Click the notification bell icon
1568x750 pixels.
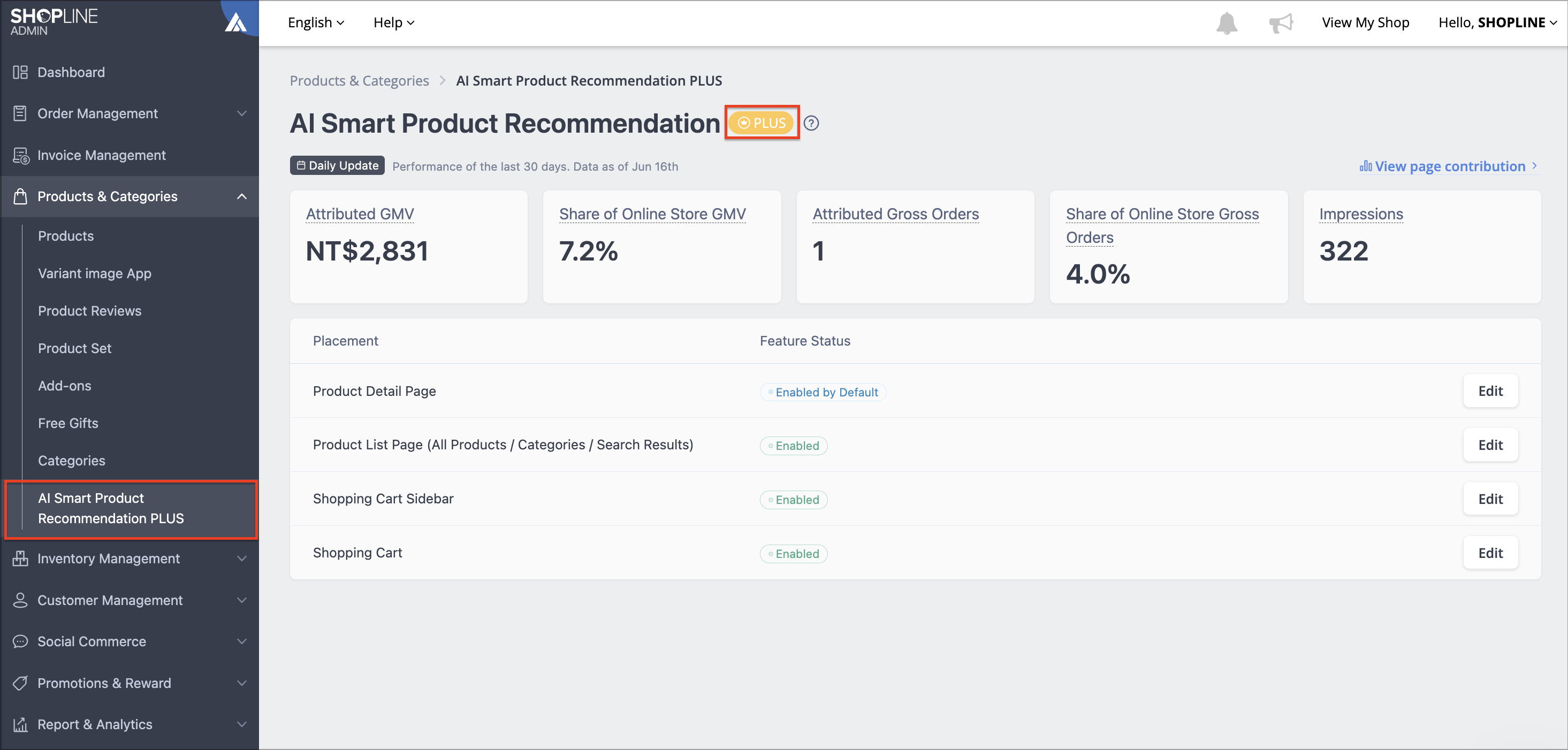click(1227, 23)
